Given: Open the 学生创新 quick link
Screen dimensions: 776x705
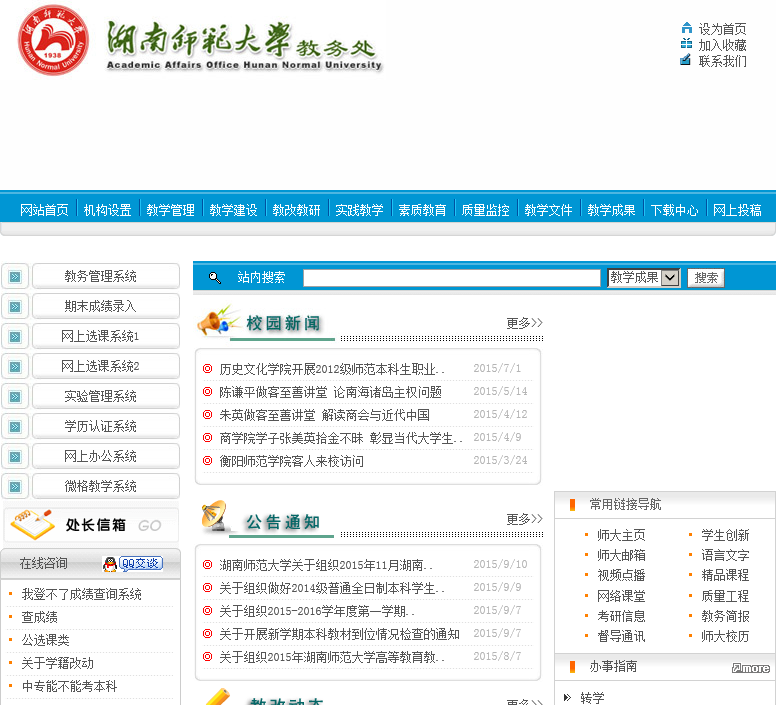Looking at the screenshot, I should [725, 535].
